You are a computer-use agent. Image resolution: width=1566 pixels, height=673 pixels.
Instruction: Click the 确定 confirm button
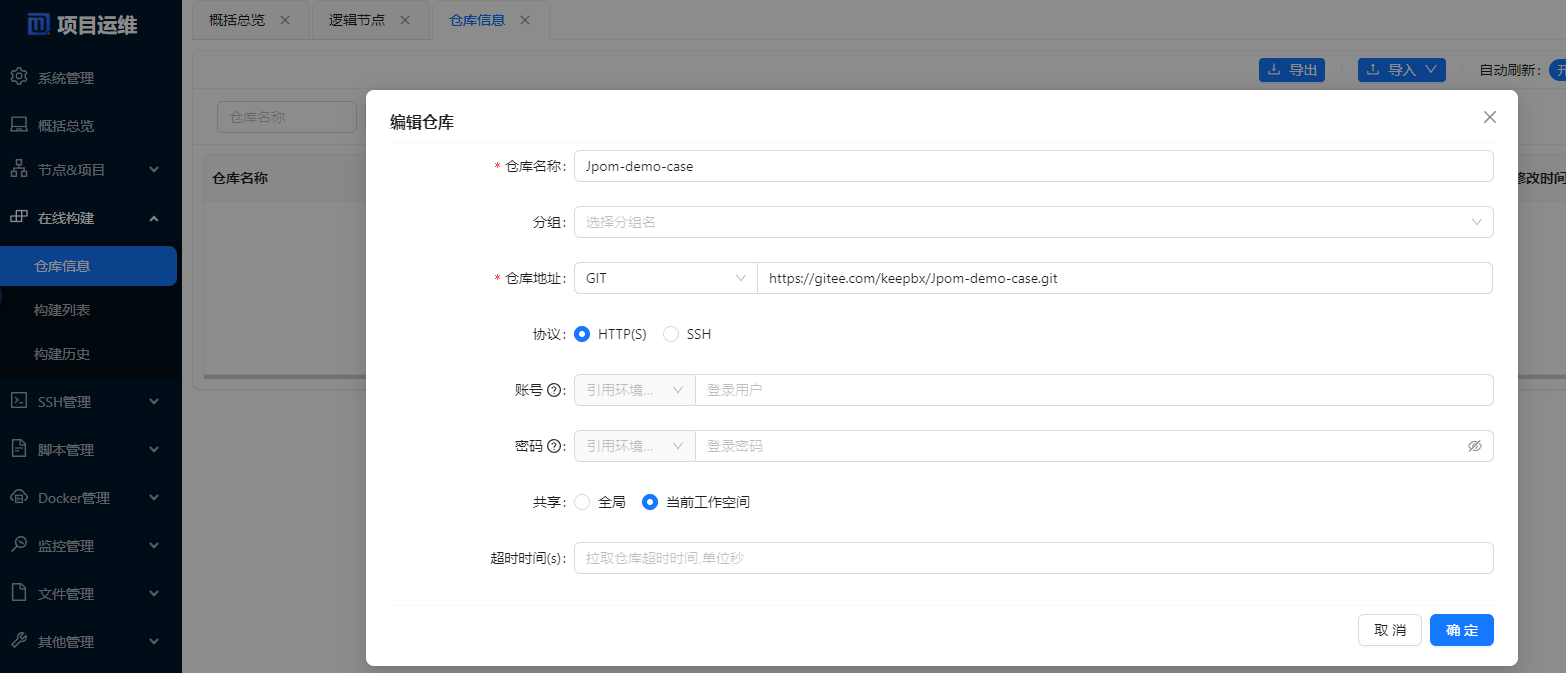tap(1461, 630)
